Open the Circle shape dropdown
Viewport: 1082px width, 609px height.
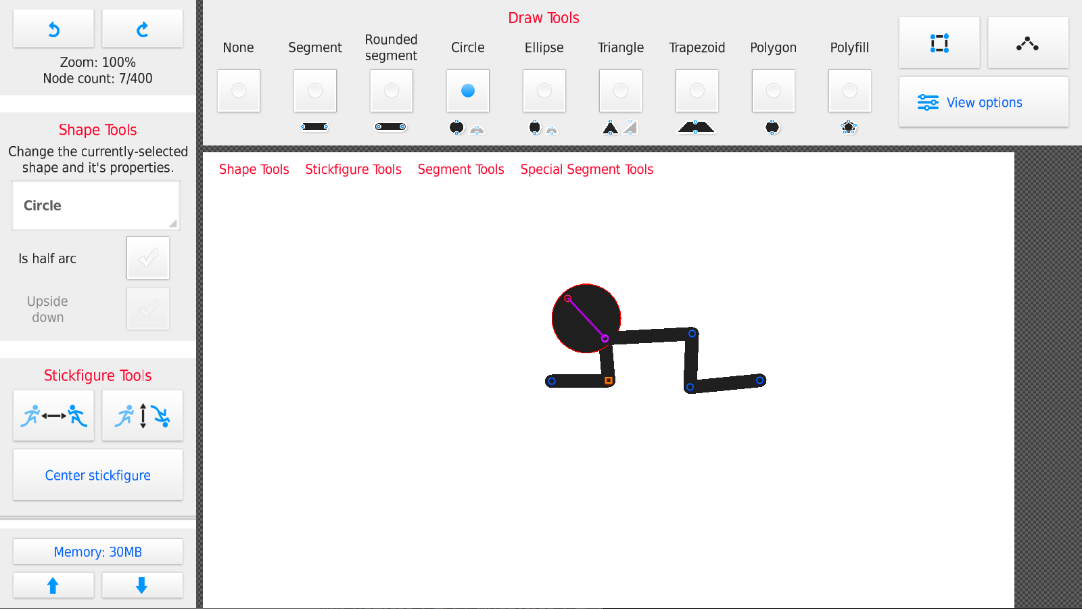click(x=96, y=206)
